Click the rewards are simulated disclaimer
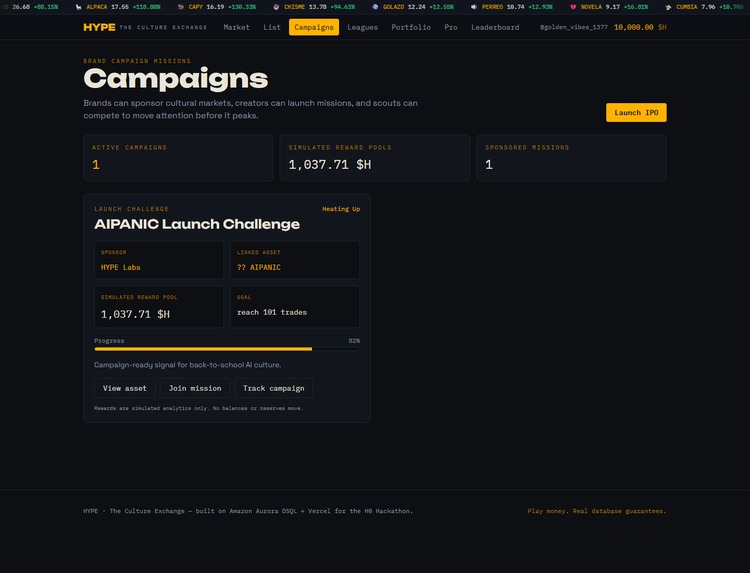 click(x=199, y=408)
